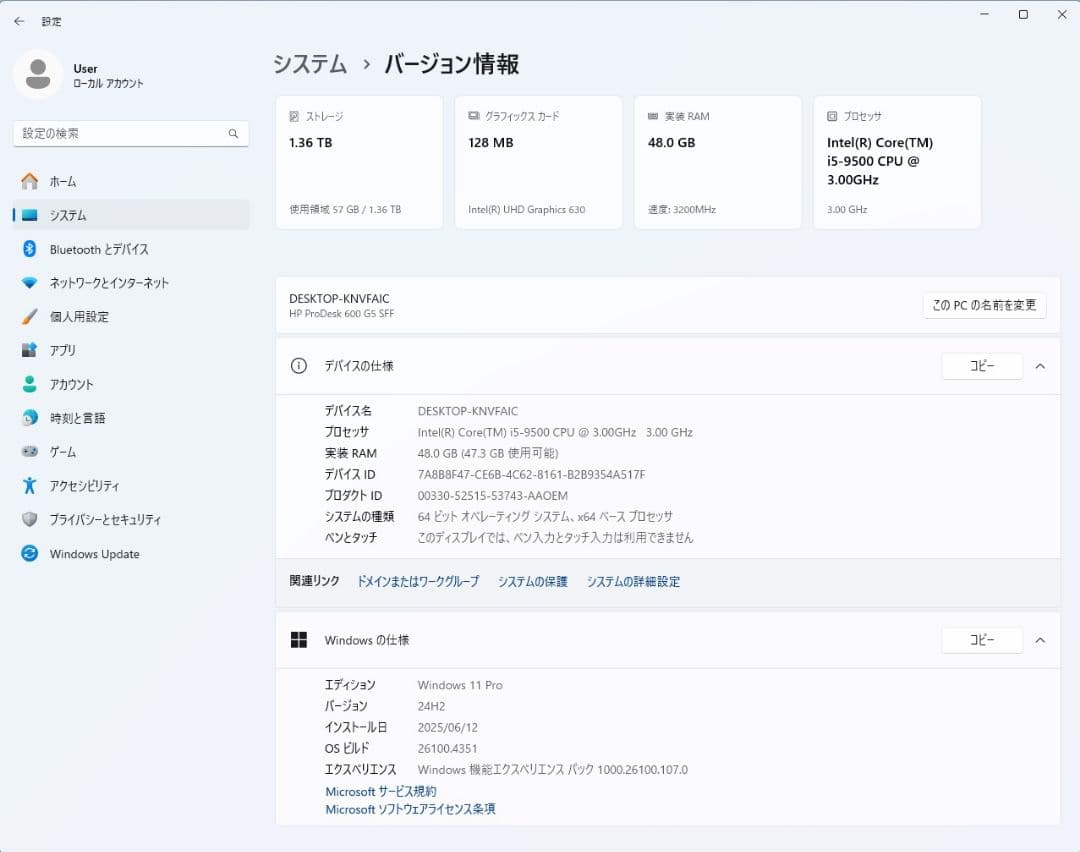Click the back arrow at the top left
Viewport: 1080px width, 852px height.
point(18,20)
